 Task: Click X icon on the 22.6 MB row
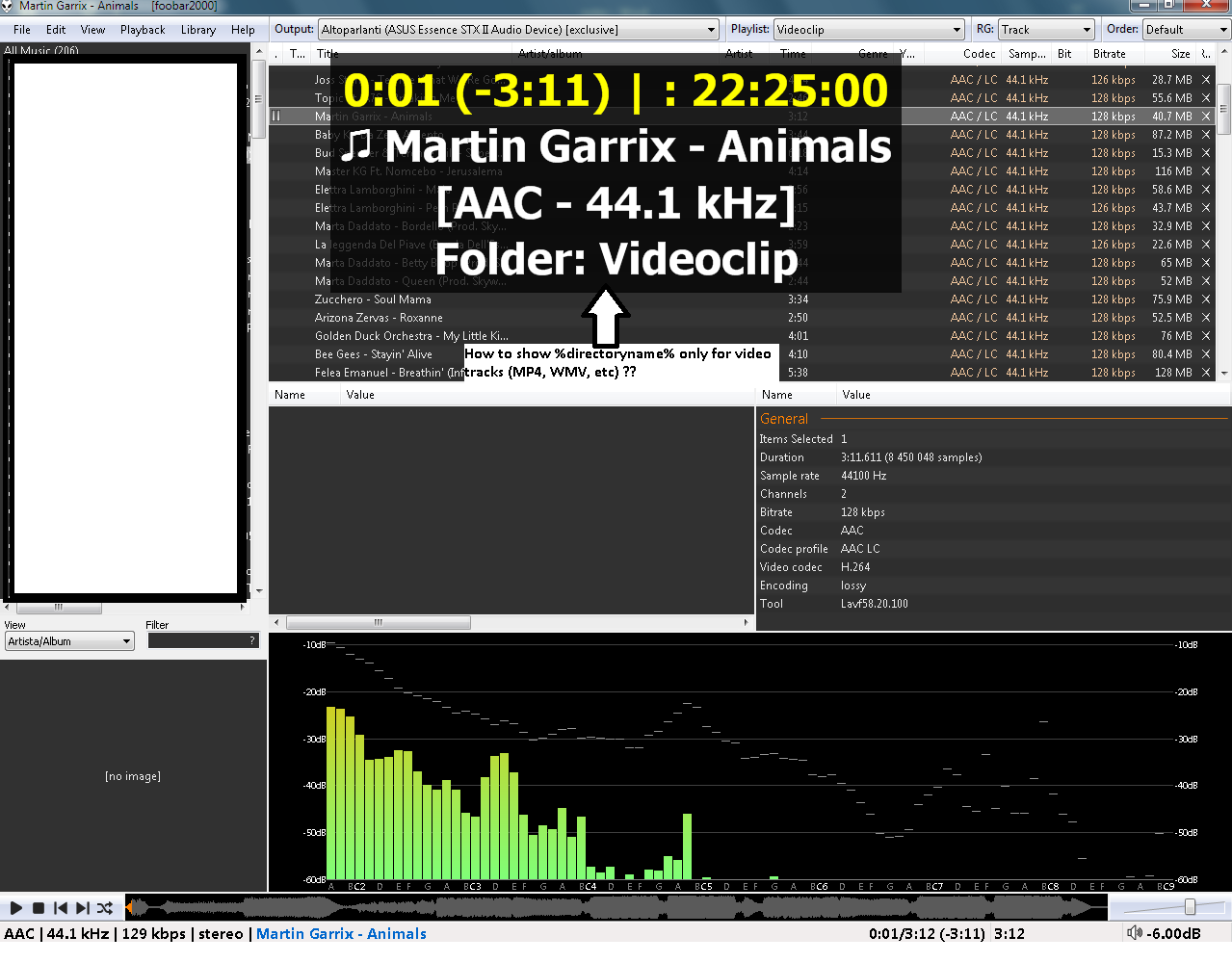(1206, 245)
